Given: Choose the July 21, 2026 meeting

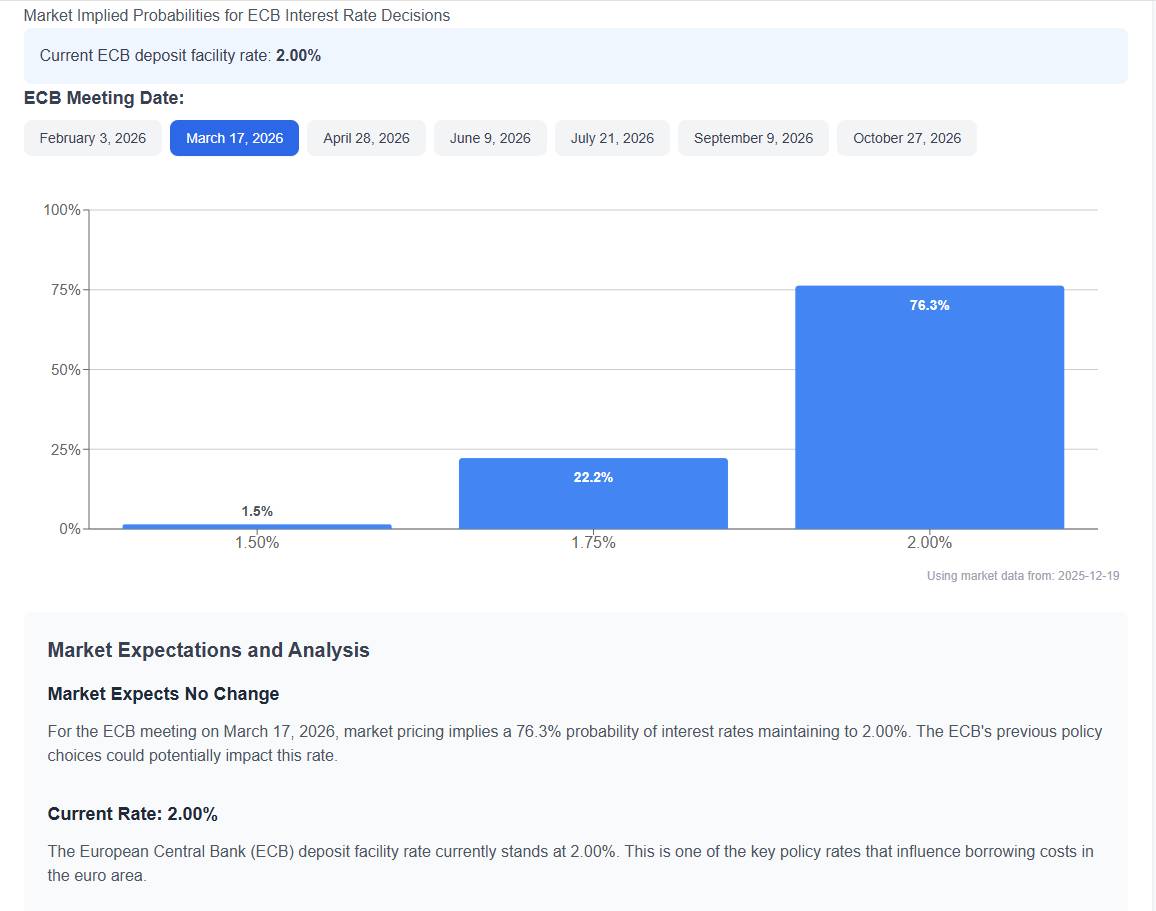Looking at the screenshot, I should (612, 138).
